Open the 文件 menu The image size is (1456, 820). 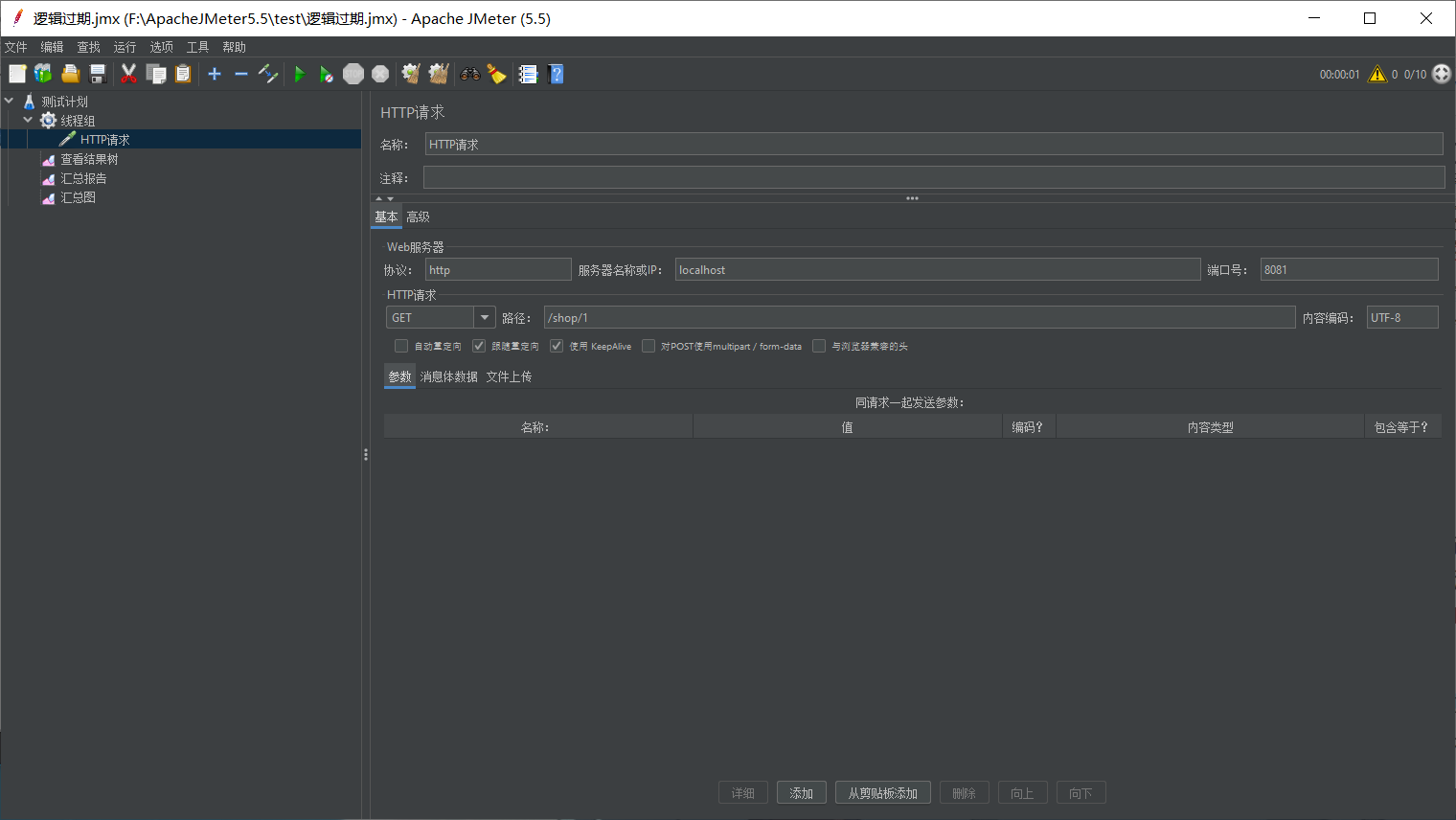[16, 47]
